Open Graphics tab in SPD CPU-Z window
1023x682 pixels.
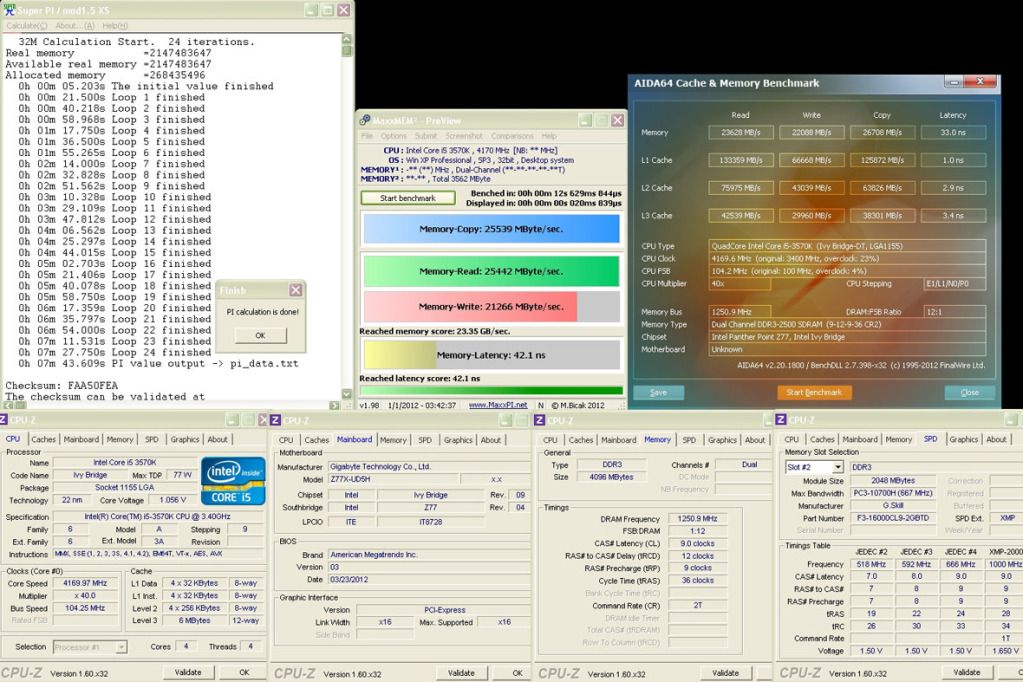point(964,439)
